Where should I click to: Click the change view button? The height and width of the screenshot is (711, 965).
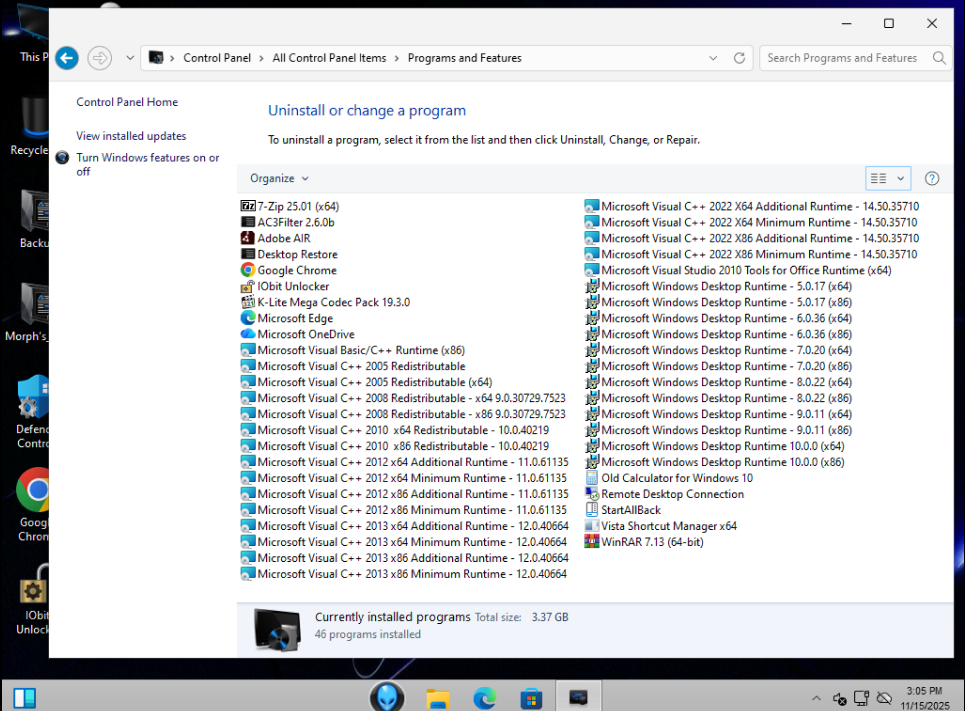click(x=879, y=179)
